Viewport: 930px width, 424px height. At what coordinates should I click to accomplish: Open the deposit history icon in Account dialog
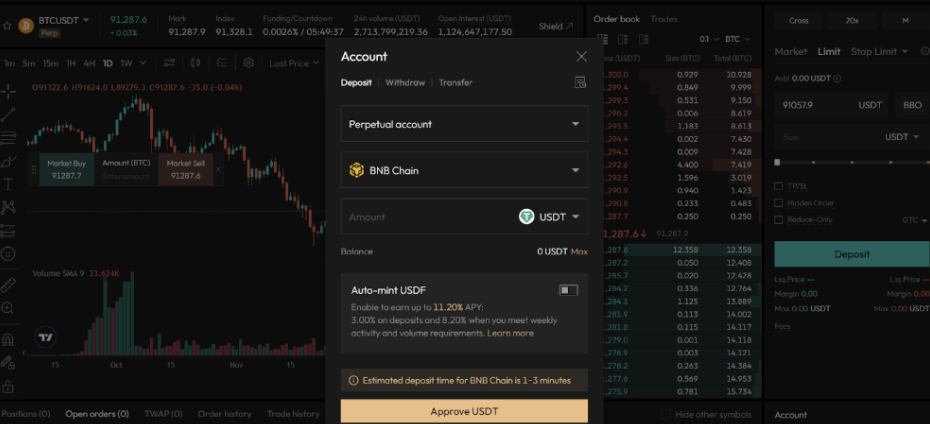click(x=581, y=82)
